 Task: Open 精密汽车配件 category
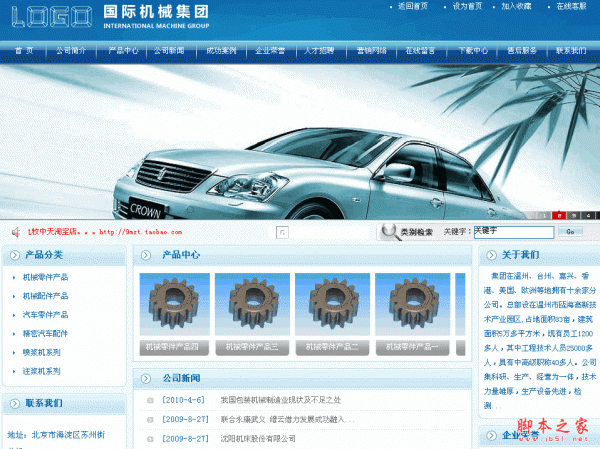(x=45, y=333)
